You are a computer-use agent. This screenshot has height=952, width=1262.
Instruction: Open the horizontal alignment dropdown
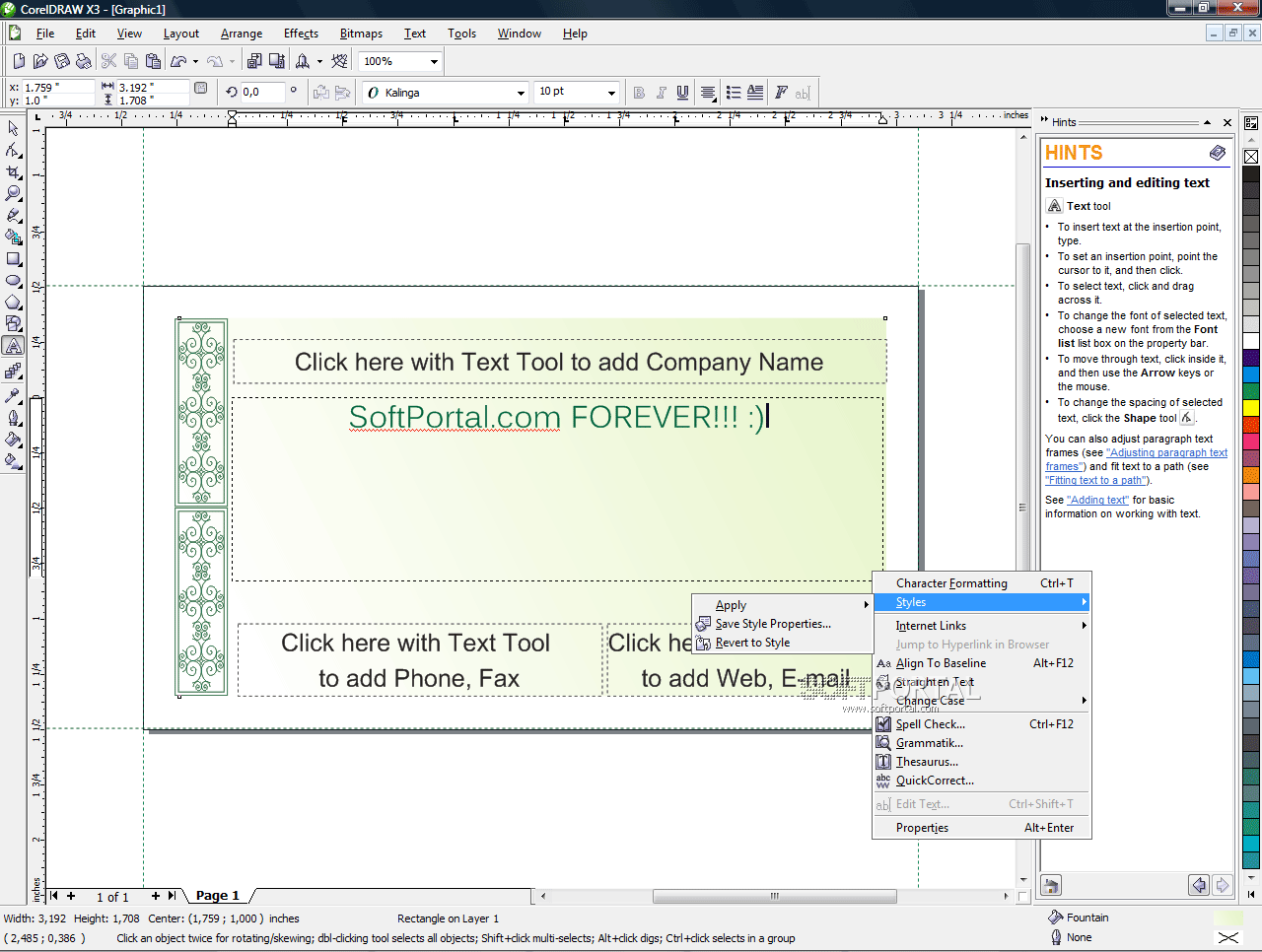(x=708, y=93)
